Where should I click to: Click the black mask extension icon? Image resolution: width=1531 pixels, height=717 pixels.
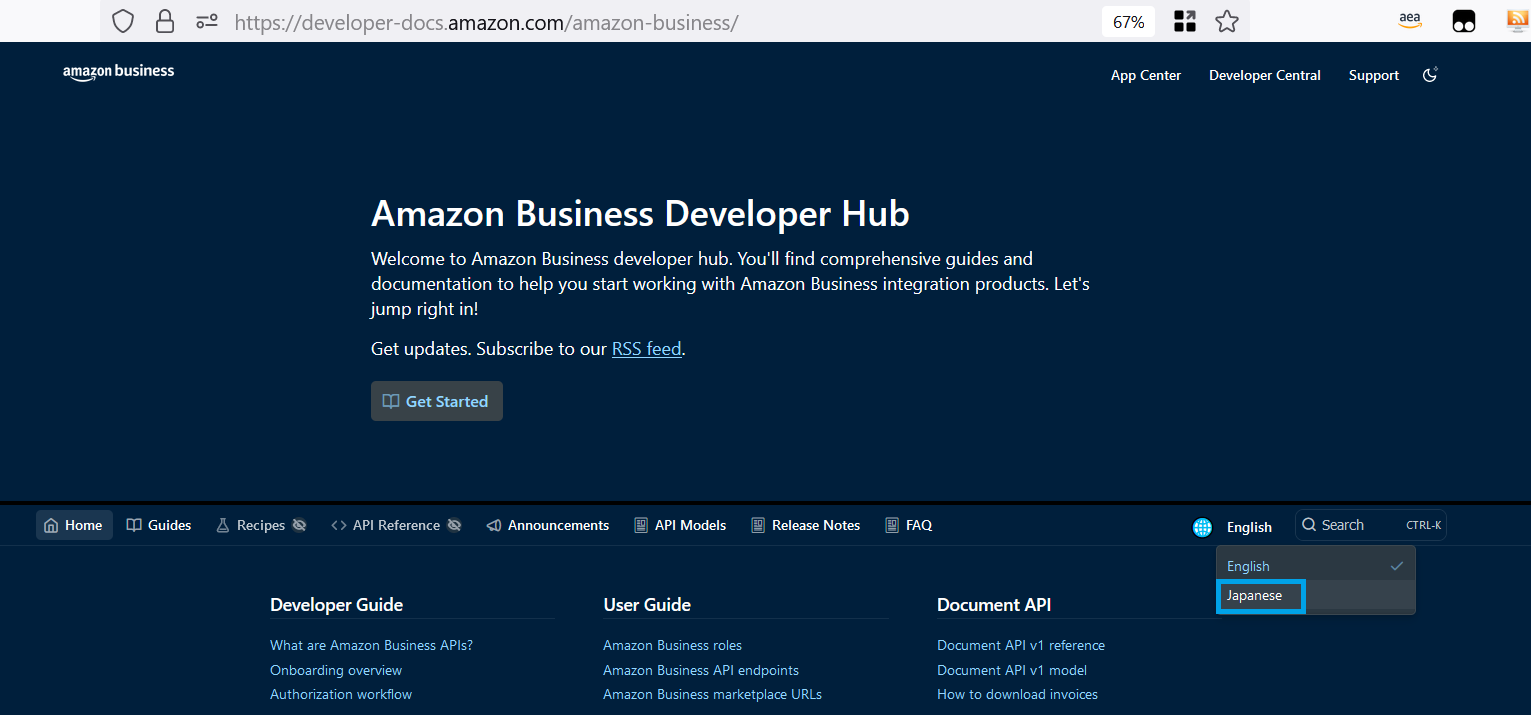(x=1464, y=21)
